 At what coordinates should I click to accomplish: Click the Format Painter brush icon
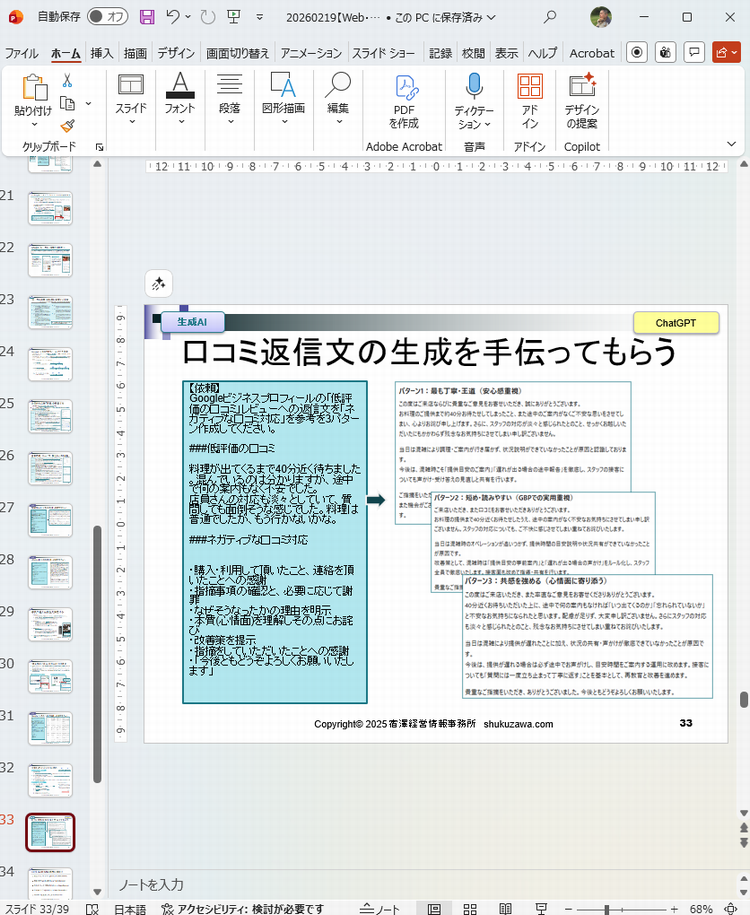coord(67,126)
